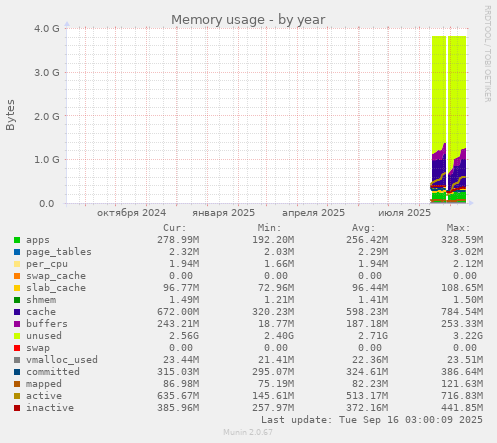Click the 'Avg:' column header
Screen dimensions: 497x443
364,228
